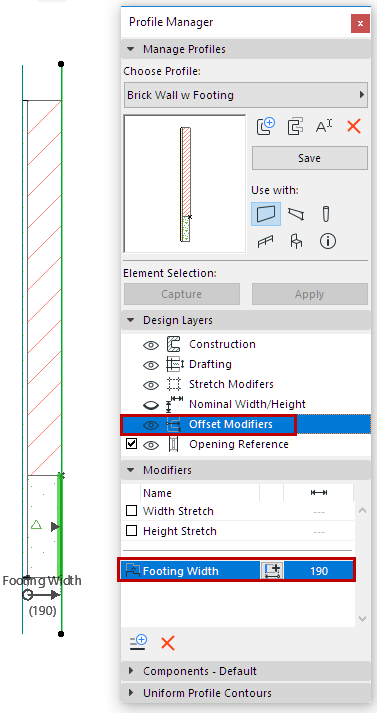The width and height of the screenshot is (377, 713).
Task: Enable the Height Stretch checkbox
Action: (131, 531)
